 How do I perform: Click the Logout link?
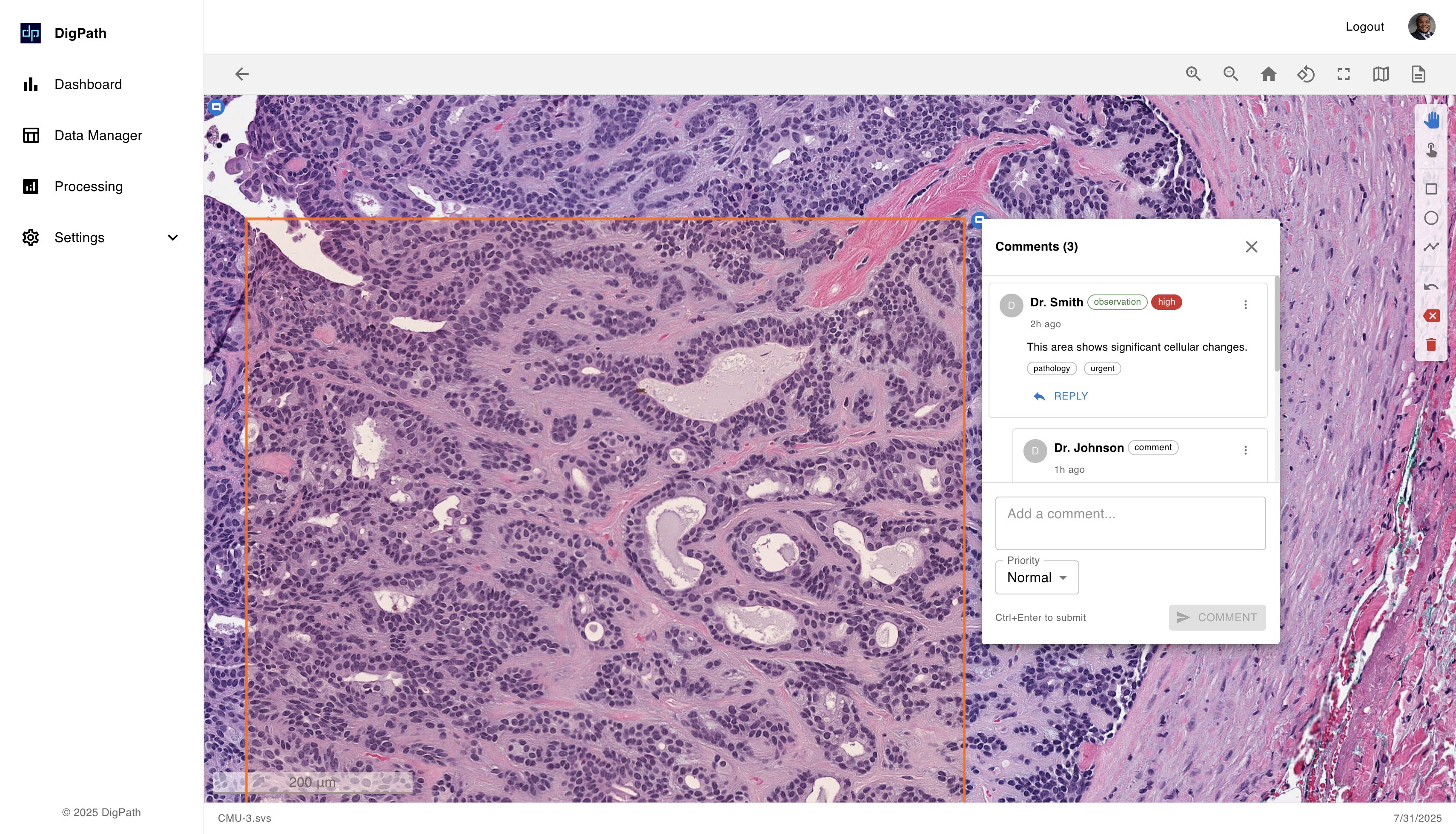1364,27
